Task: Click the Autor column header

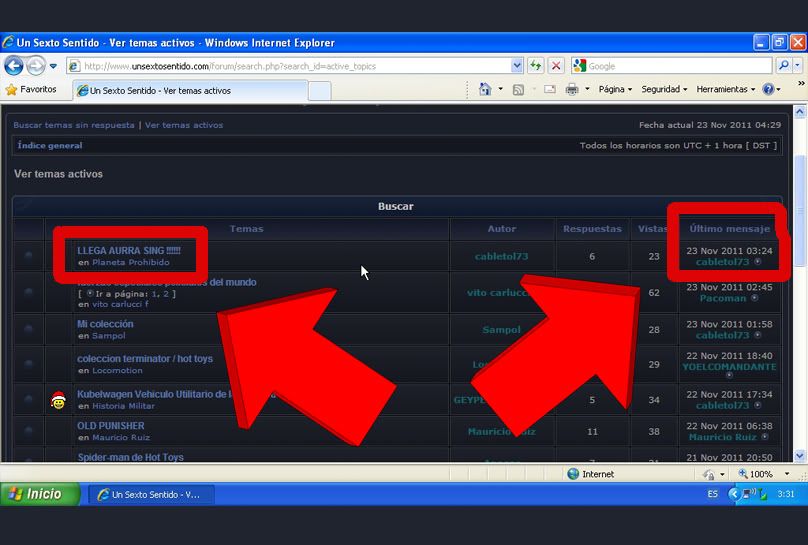Action: coord(502,229)
